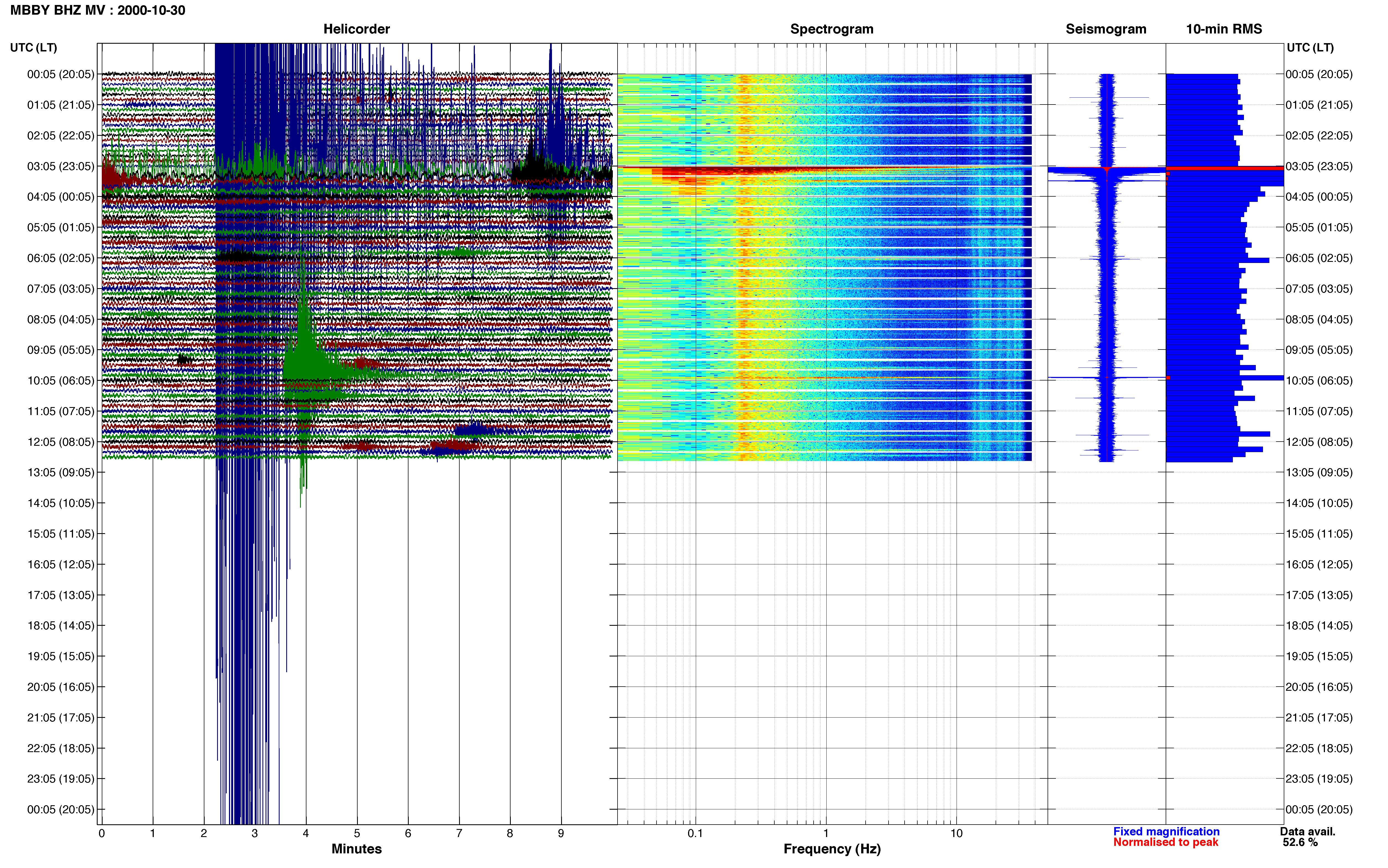
Task: Click the left axis label 10:05 (06:05)
Action: 61,380
